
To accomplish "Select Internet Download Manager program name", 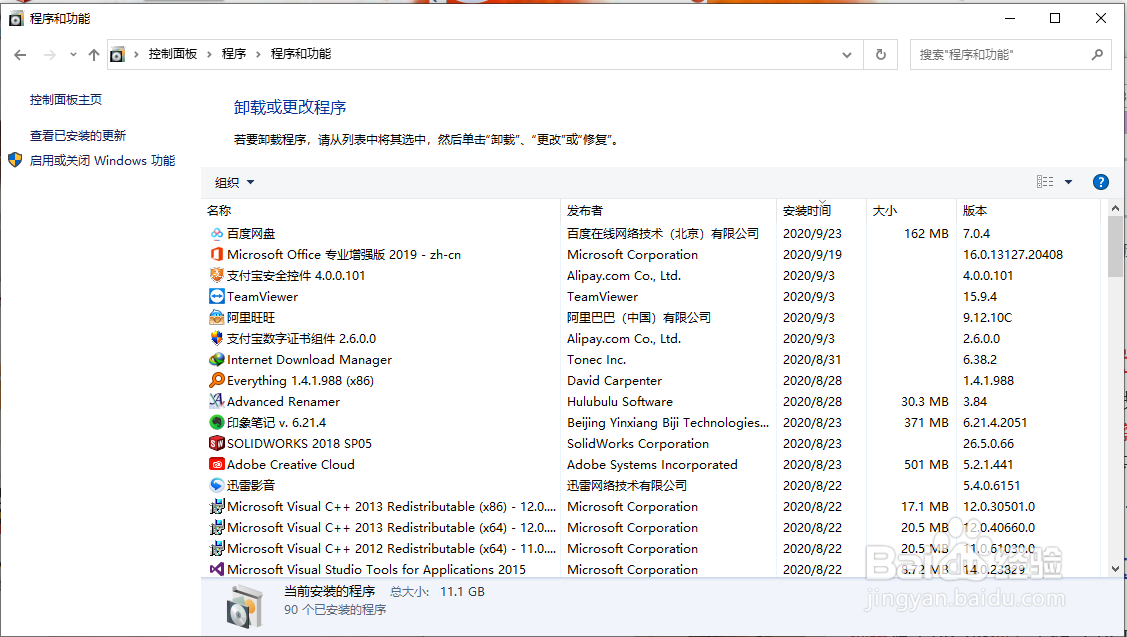I will point(309,359).
